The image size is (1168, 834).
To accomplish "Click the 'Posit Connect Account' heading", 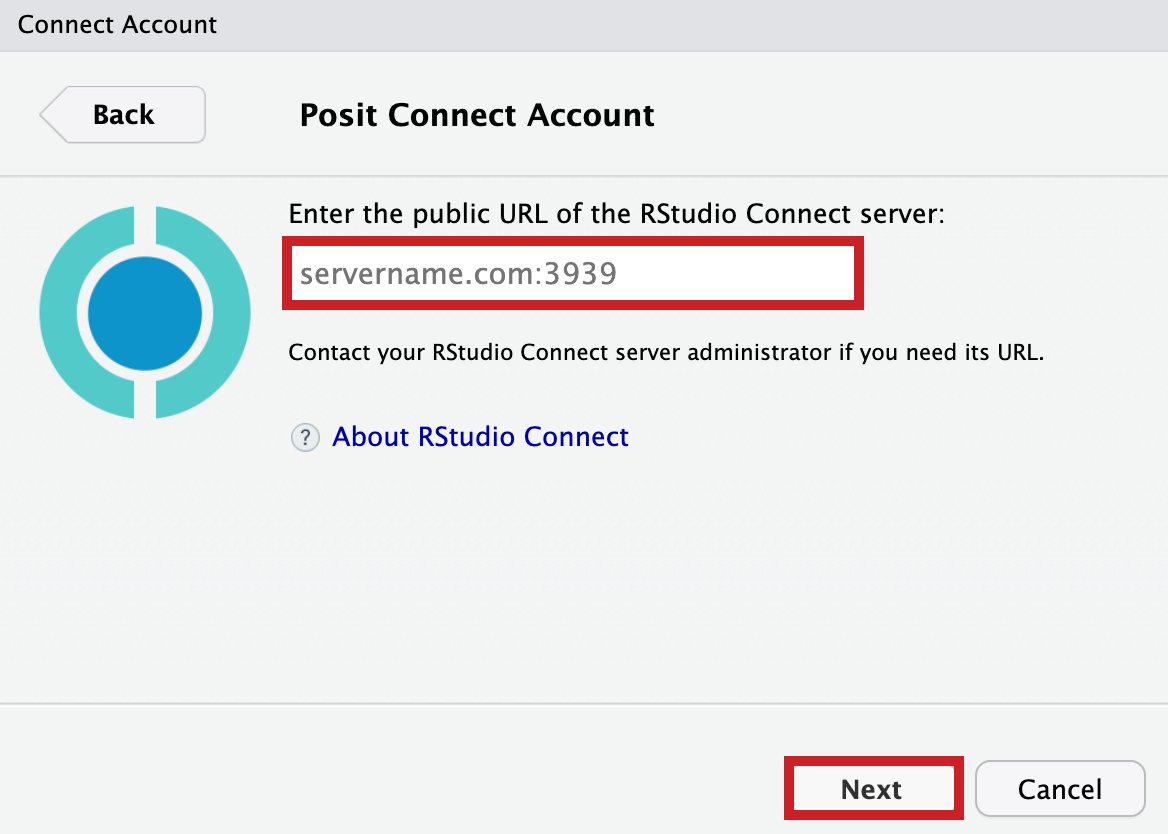I will pos(477,115).
